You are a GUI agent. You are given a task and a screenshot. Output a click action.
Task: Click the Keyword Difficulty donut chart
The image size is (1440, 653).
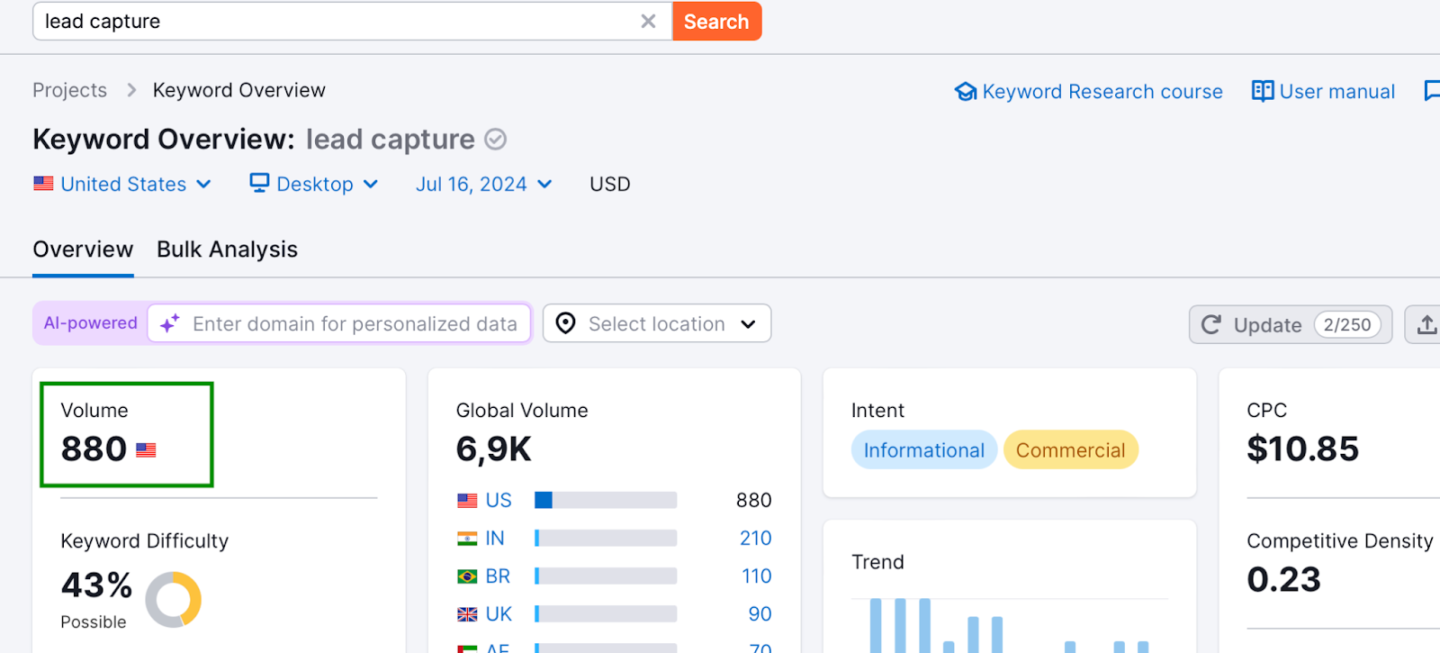[x=173, y=599]
